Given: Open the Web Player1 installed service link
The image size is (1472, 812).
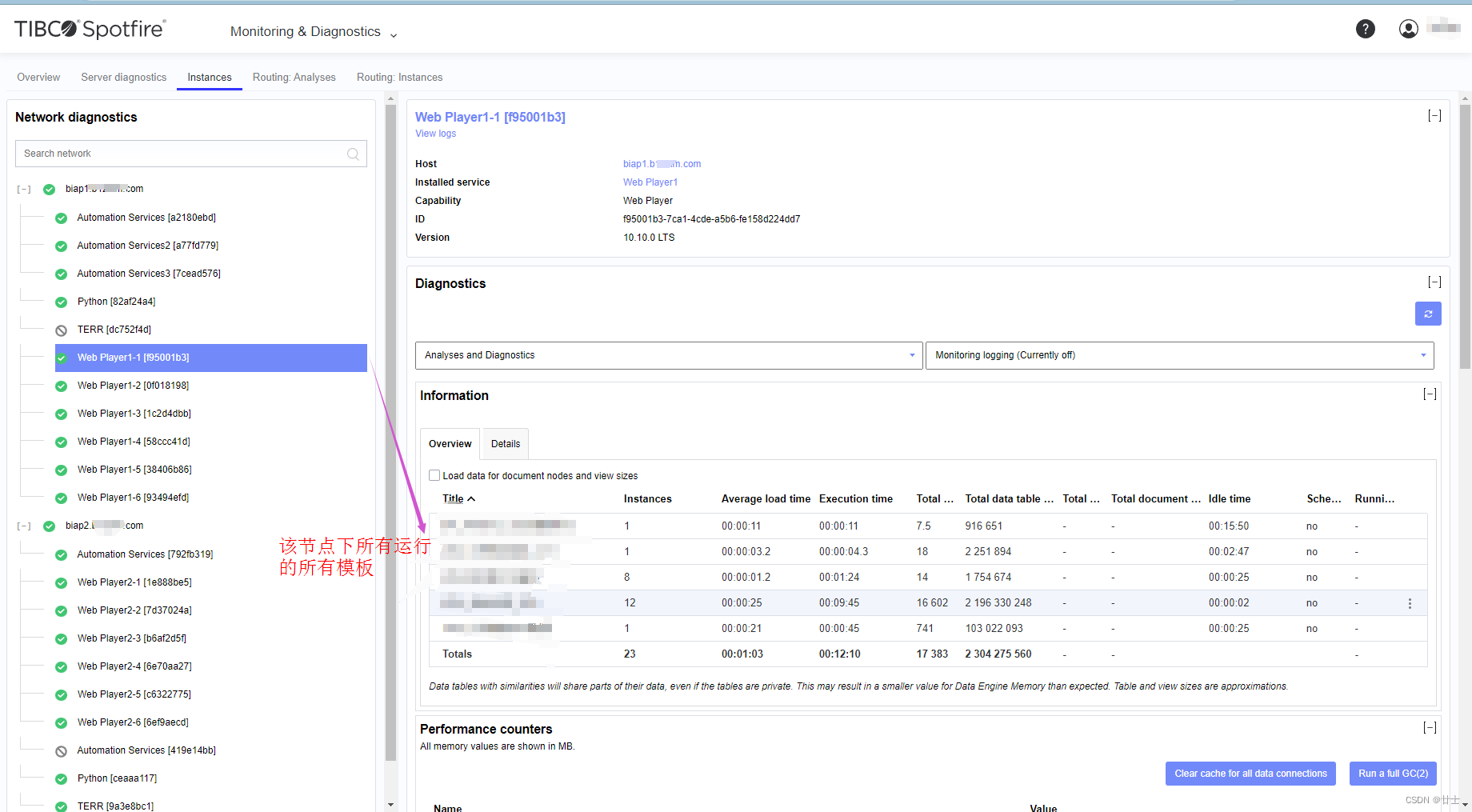Looking at the screenshot, I should pyautogui.click(x=650, y=182).
